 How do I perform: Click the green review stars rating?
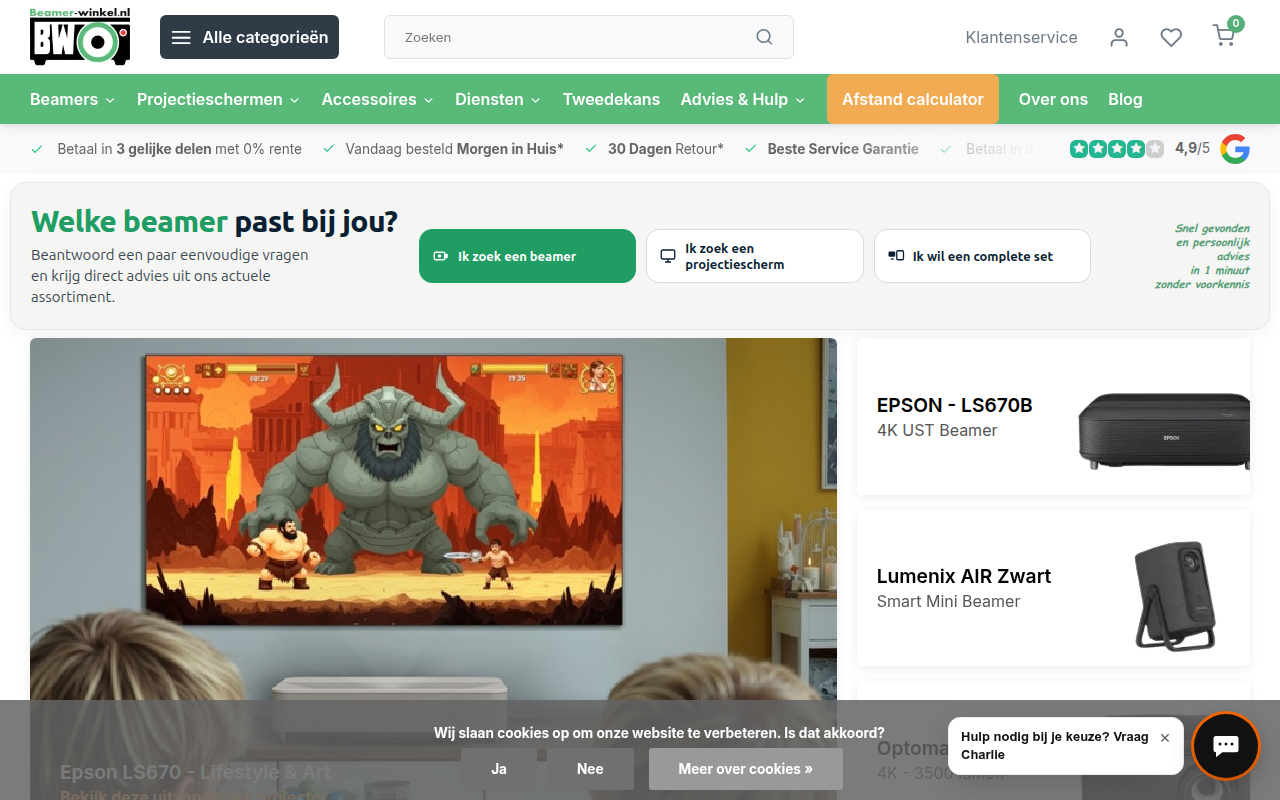[x=1117, y=149]
